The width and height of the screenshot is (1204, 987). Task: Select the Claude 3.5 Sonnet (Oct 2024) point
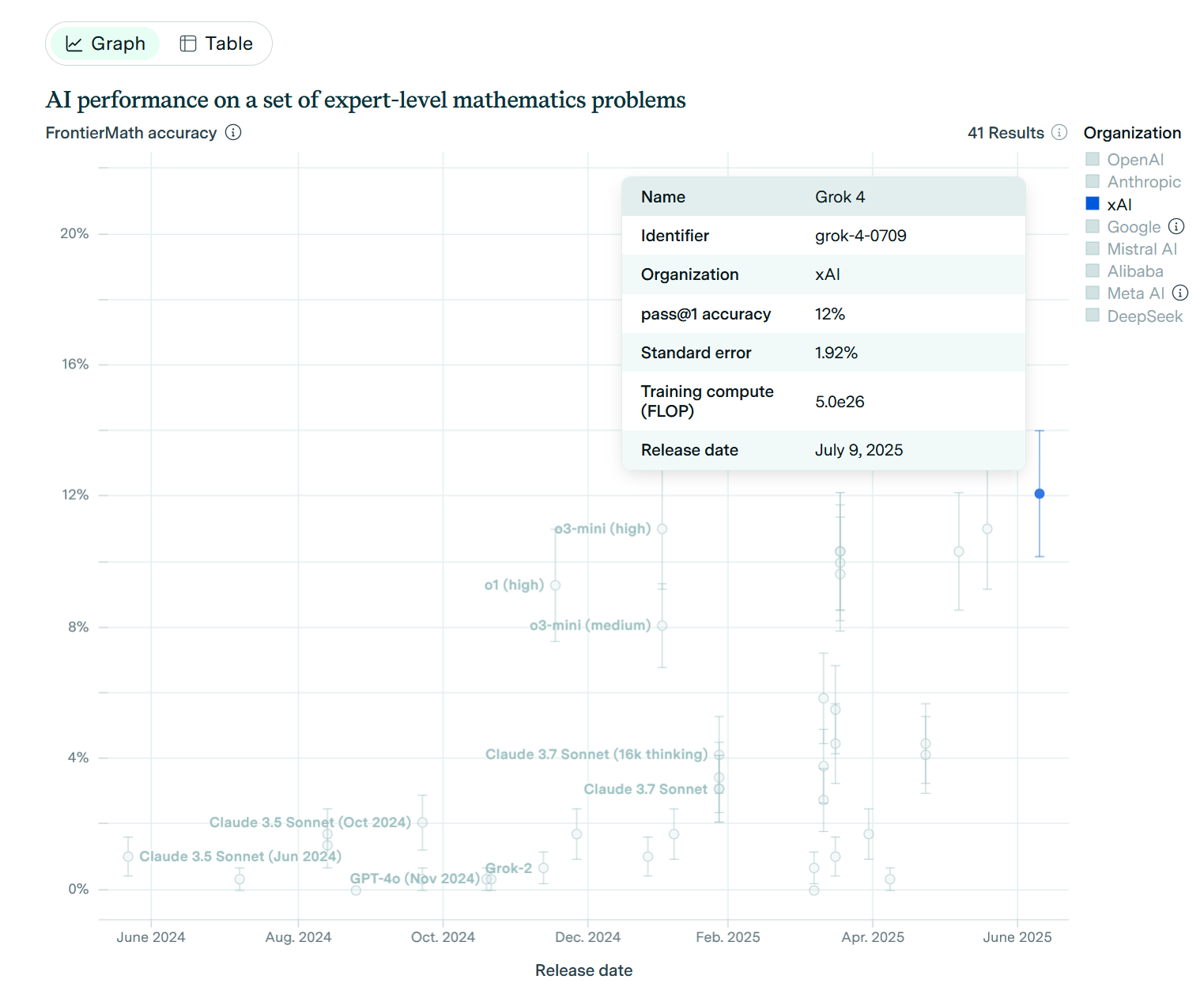pyautogui.click(x=423, y=822)
